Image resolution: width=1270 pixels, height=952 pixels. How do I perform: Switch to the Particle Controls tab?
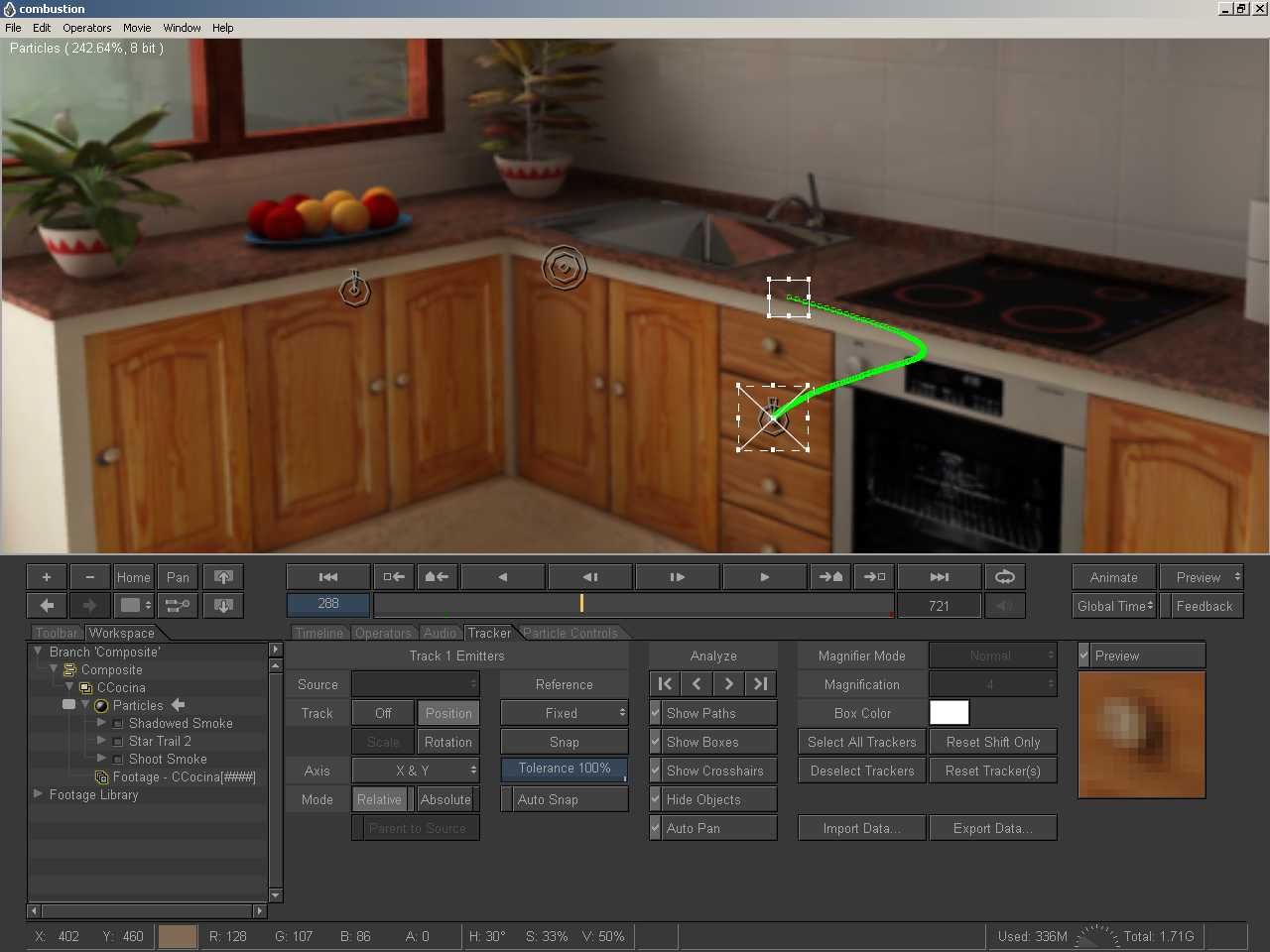click(571, 633)
